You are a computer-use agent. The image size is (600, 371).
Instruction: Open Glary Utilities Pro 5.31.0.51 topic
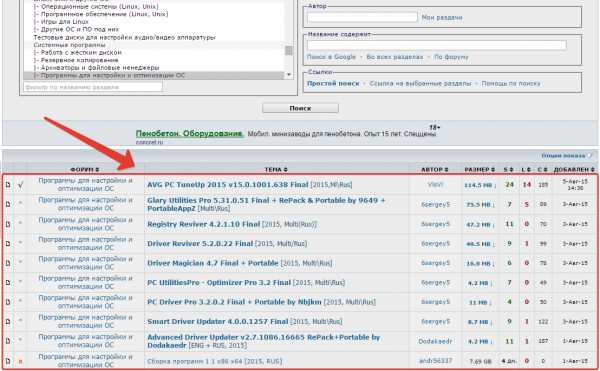266,204
